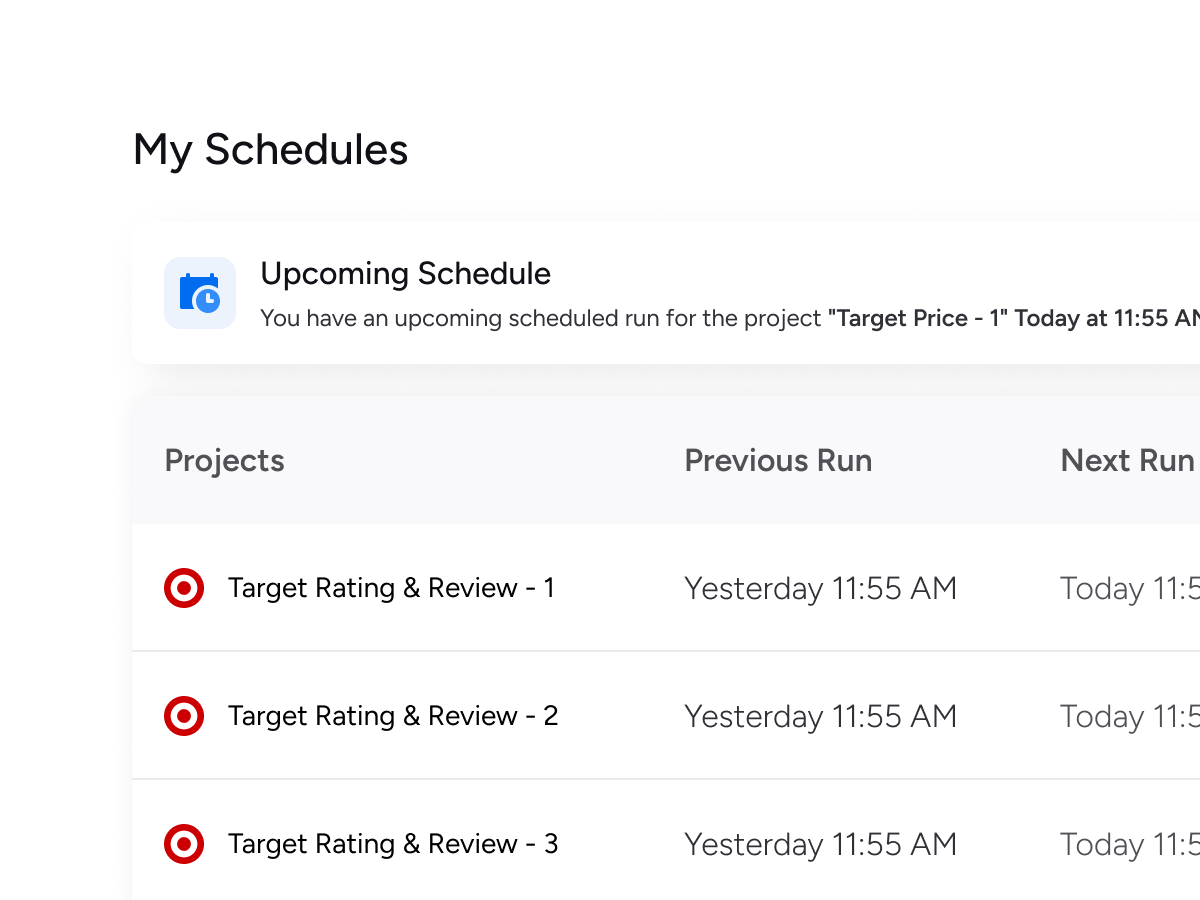Viewport: 1200px width, 900px height.
Task: Sort by the Projects column header
Action: click(x=224, y=461)
